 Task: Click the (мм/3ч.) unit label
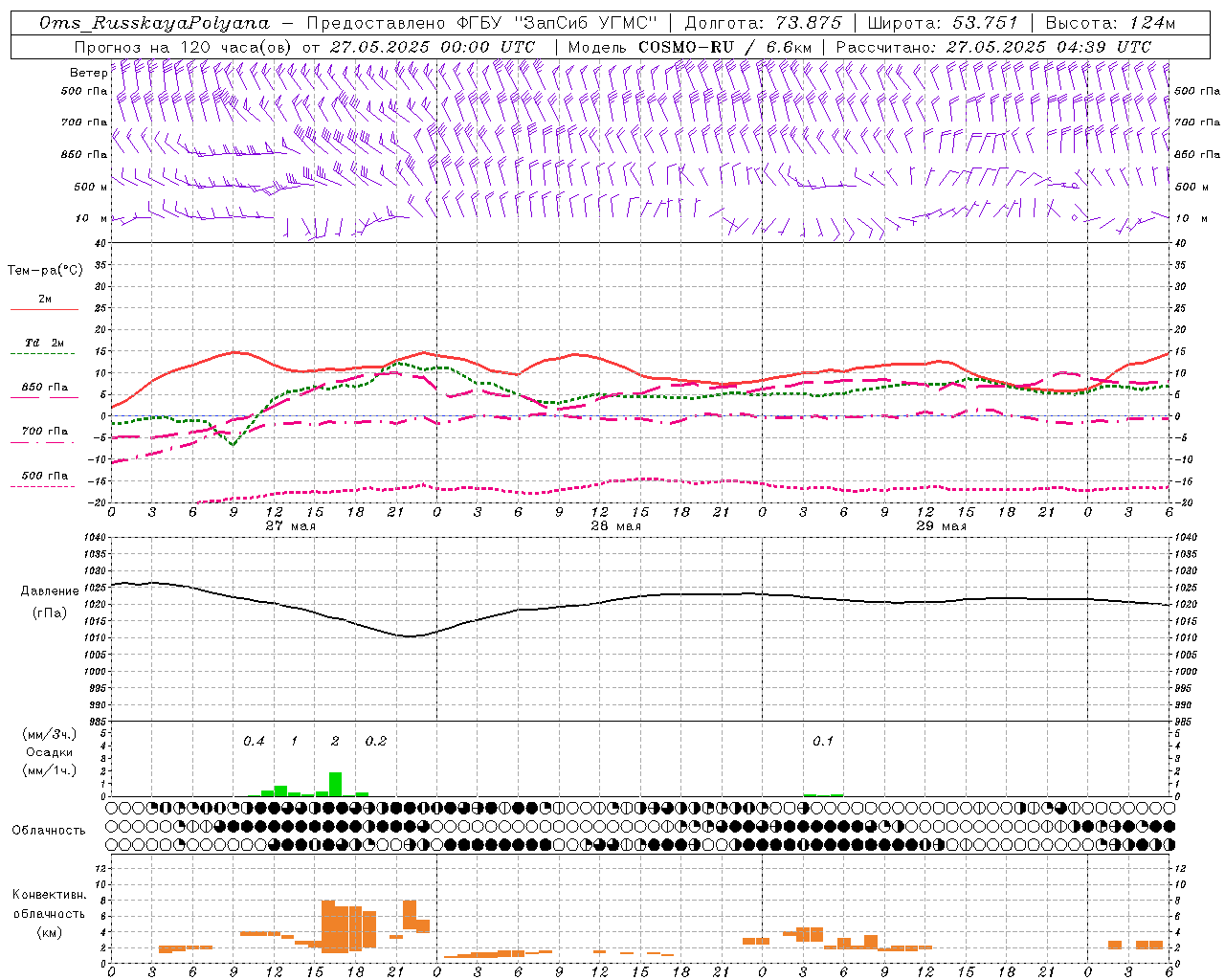pyautogui.click(x=49, y=734)
